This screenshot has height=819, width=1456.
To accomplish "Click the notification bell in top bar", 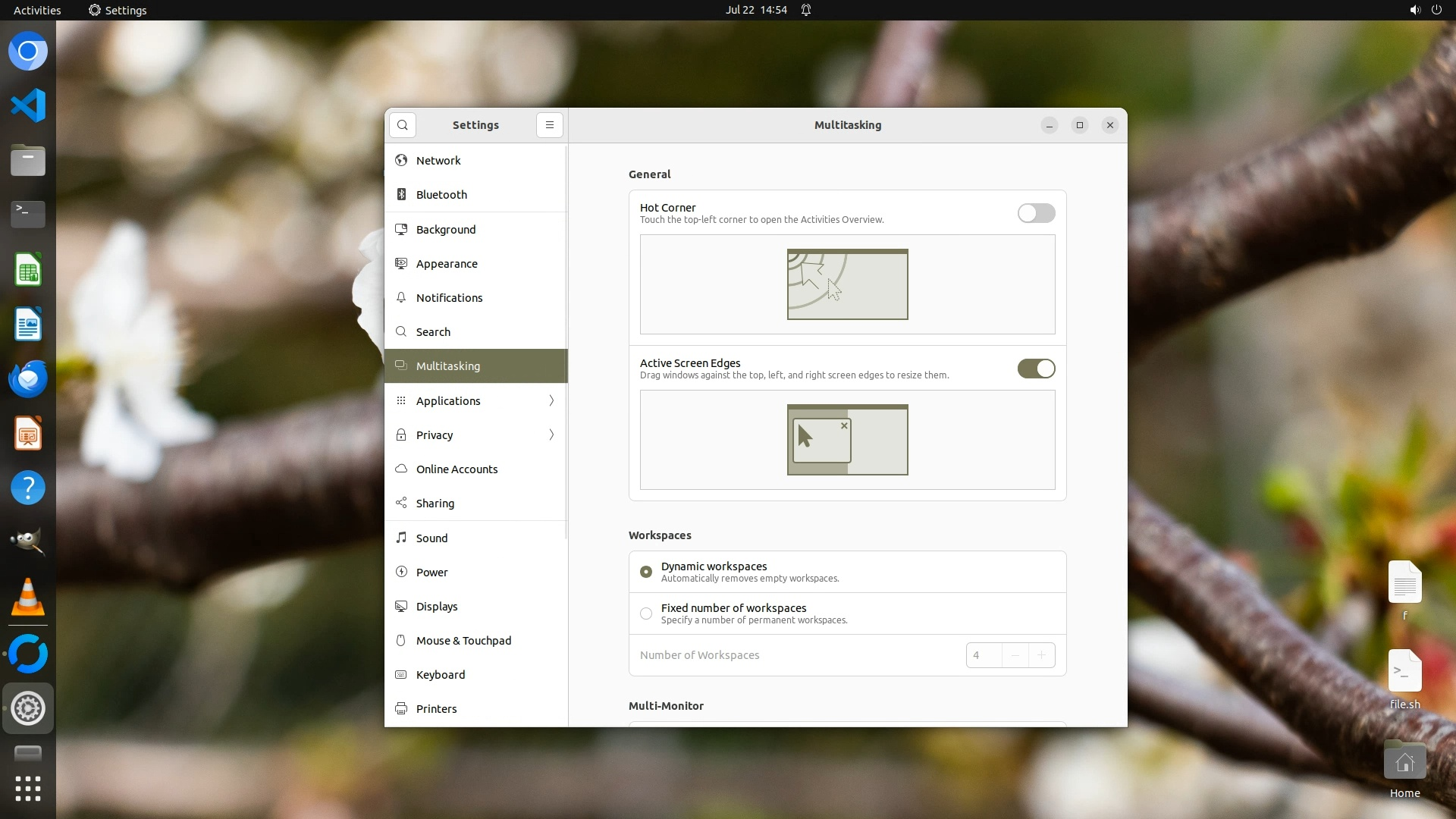I will 806,10.
